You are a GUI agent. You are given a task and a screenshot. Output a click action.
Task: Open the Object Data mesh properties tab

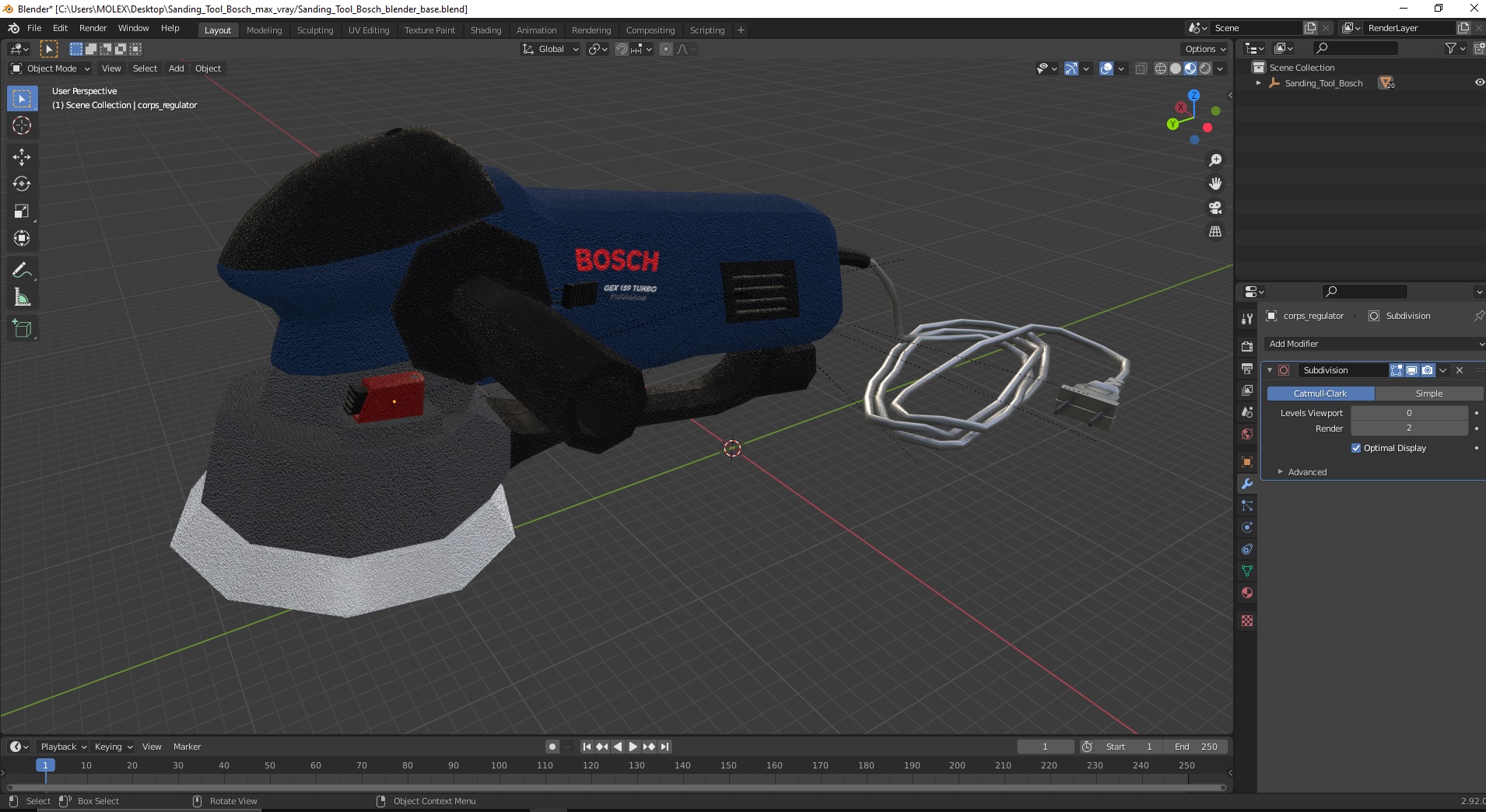point(1247,571)
